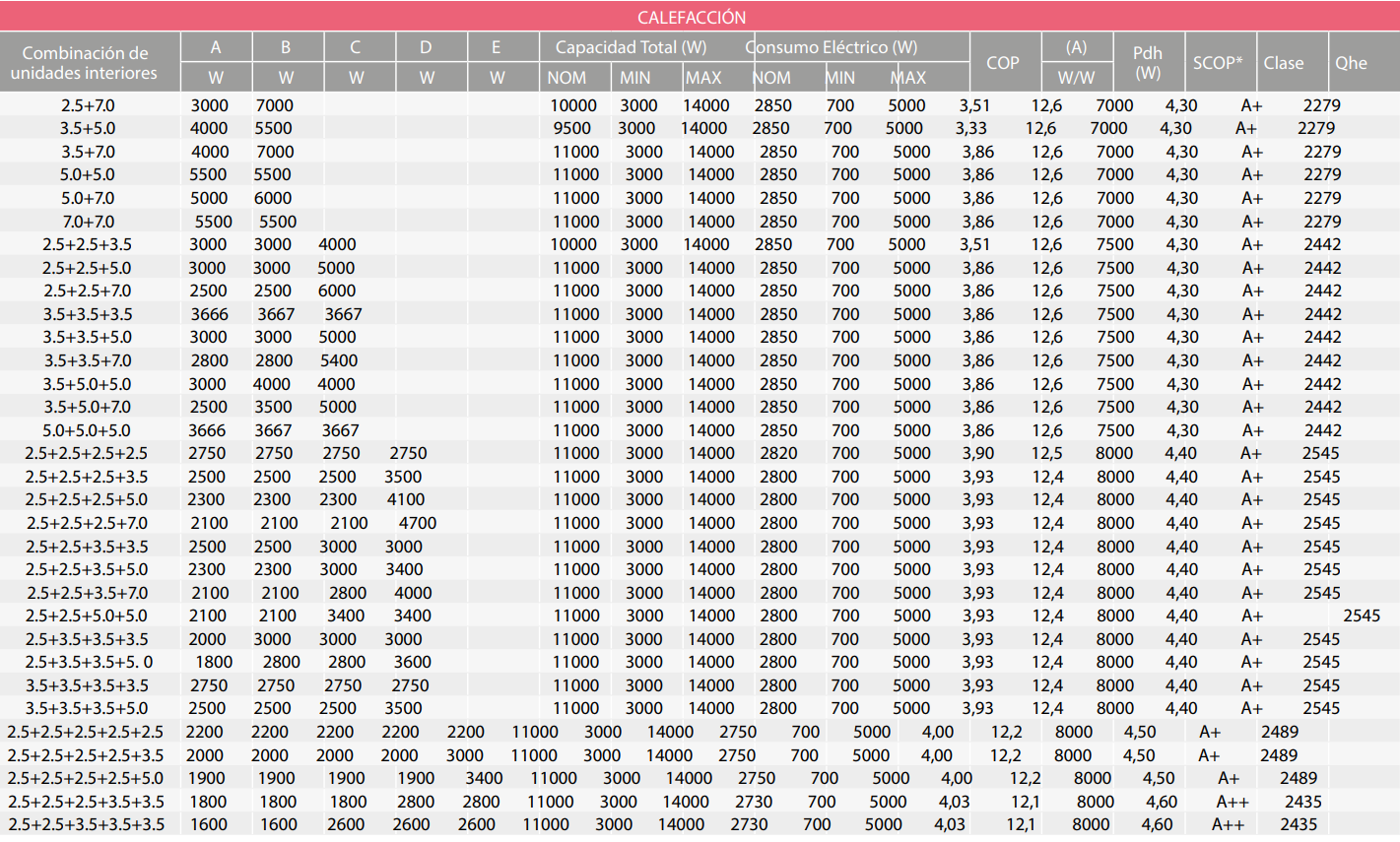Click the row label 5.0+7.0
The height and width of the screenshot is (842, 1400).
[88, 198]
